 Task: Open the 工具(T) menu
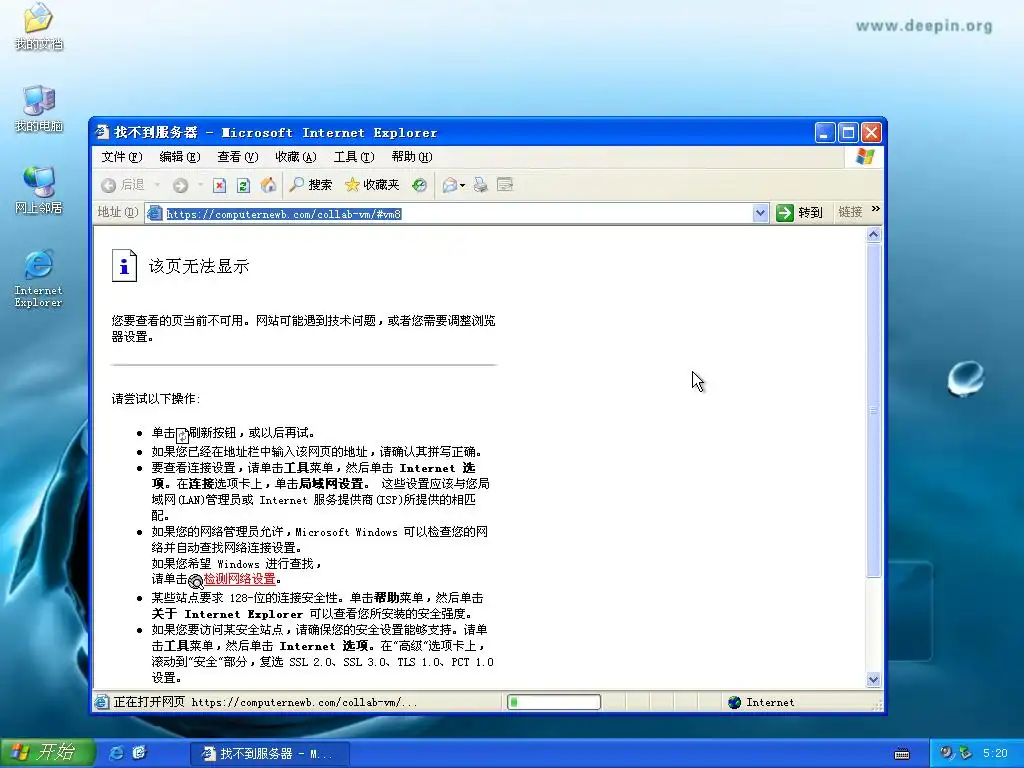354,157
